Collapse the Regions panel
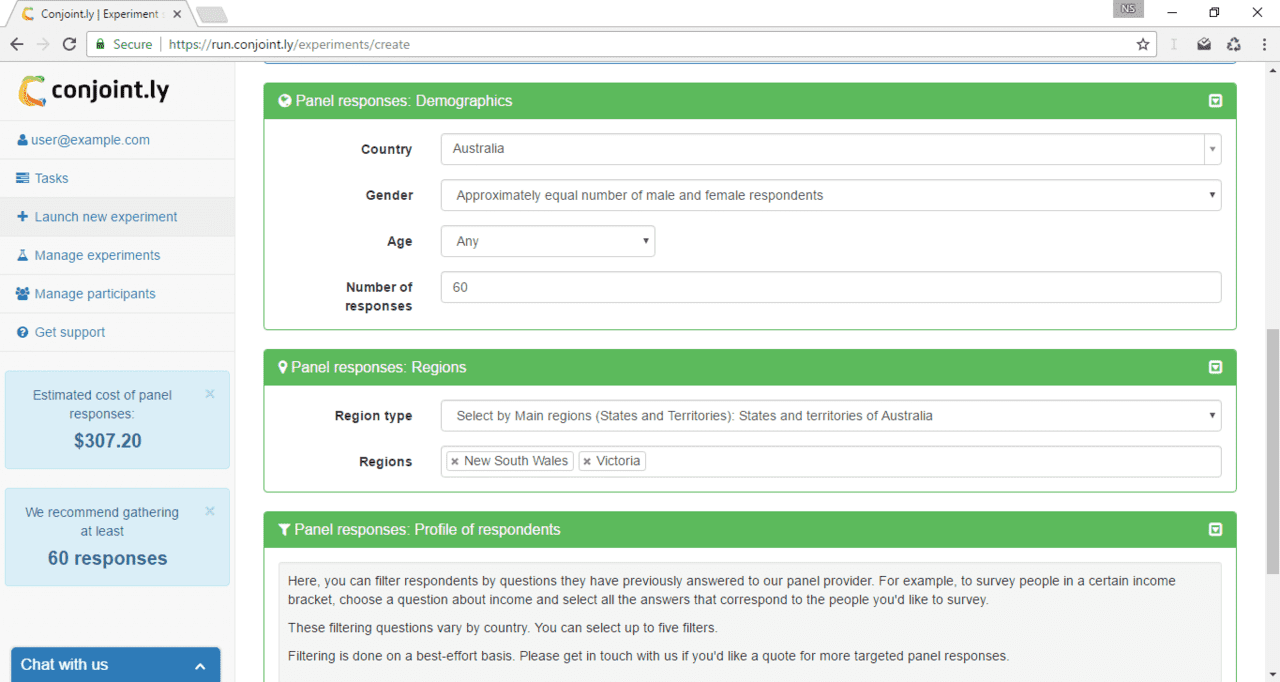1280x682 pixels. [1215, 367]
